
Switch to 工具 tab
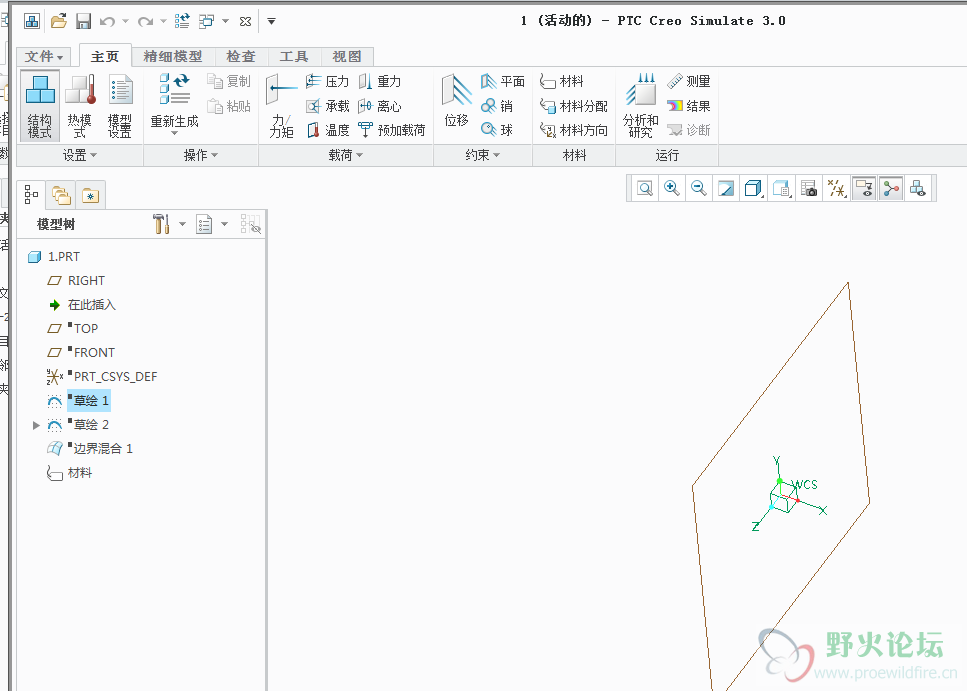pos(294,57)
